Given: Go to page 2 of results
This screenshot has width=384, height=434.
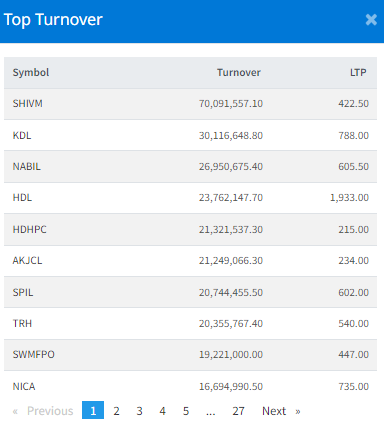Looking at the screenshot, I should click(116, 411).
